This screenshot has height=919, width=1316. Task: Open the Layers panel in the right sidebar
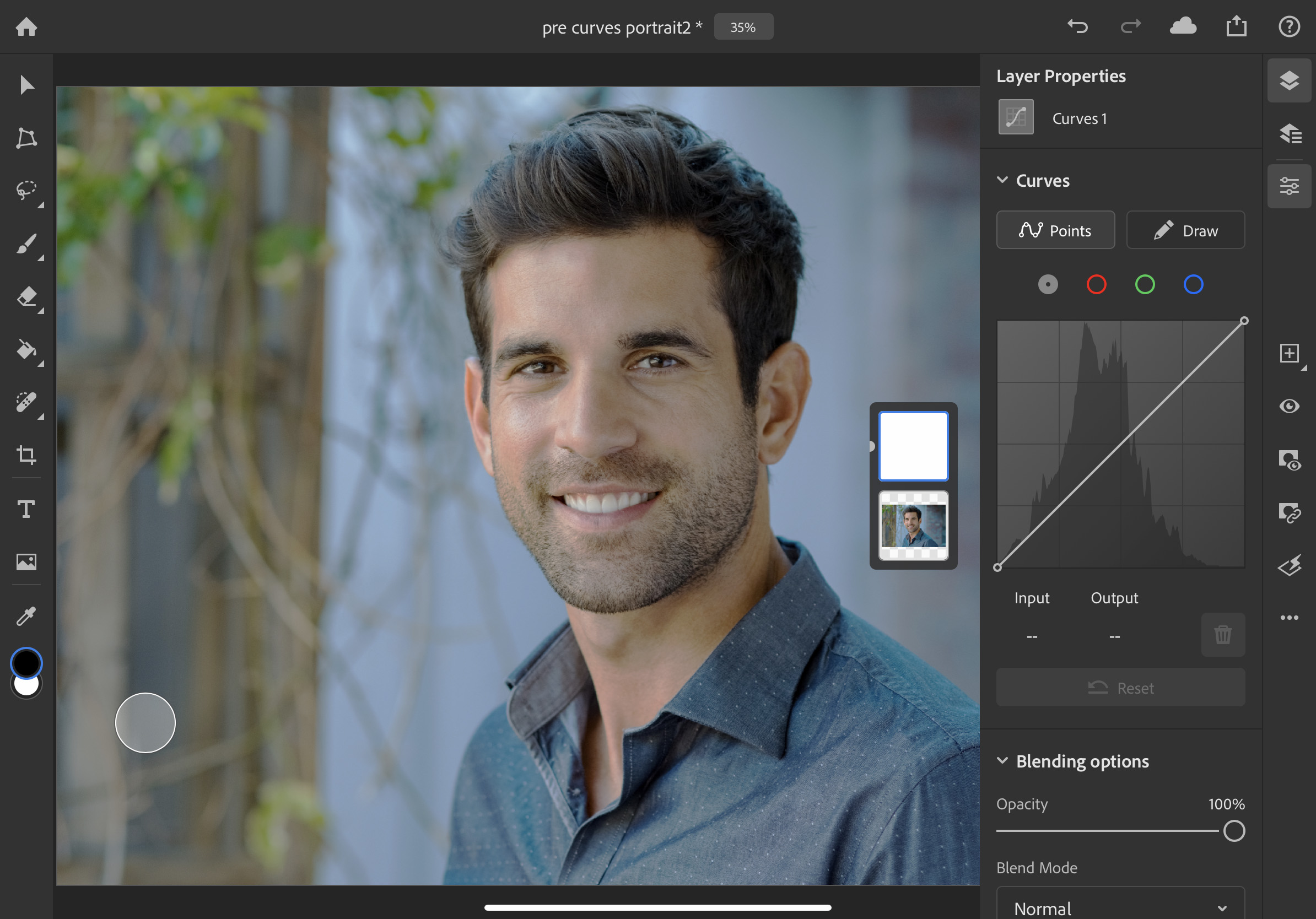(x=1289, y=80)
